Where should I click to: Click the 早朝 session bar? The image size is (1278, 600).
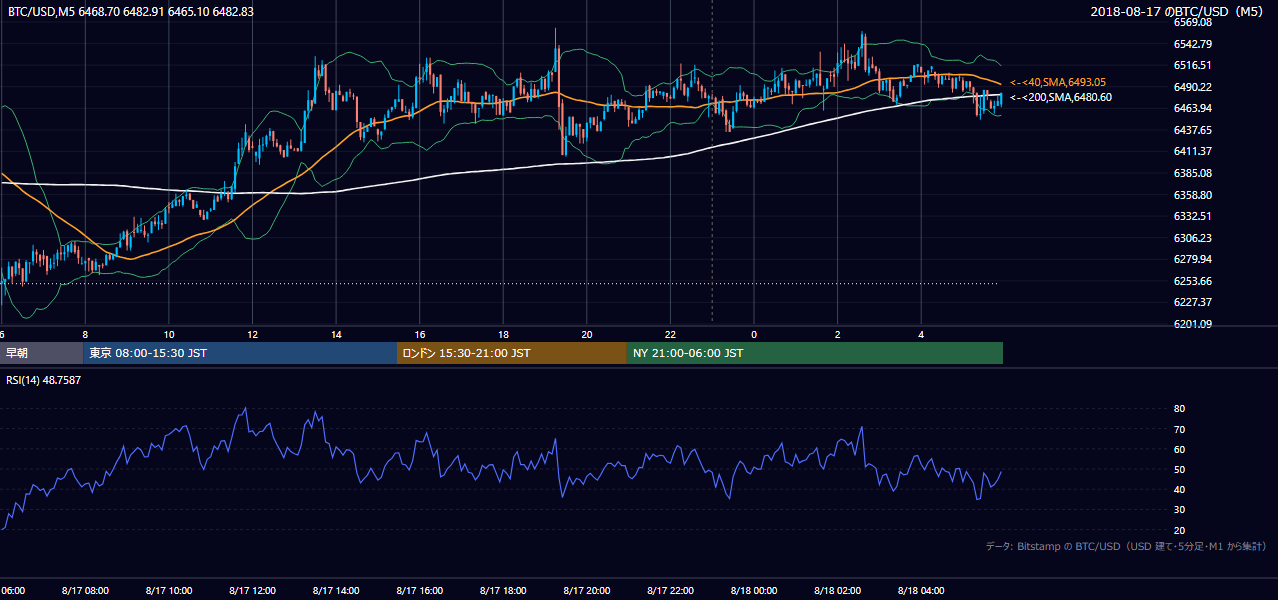(x=41, y=353)
